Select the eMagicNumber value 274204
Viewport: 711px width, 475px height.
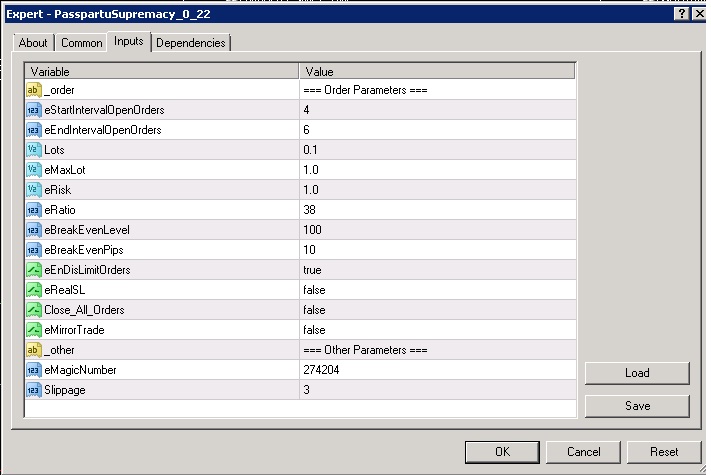(x=438, y=370)
